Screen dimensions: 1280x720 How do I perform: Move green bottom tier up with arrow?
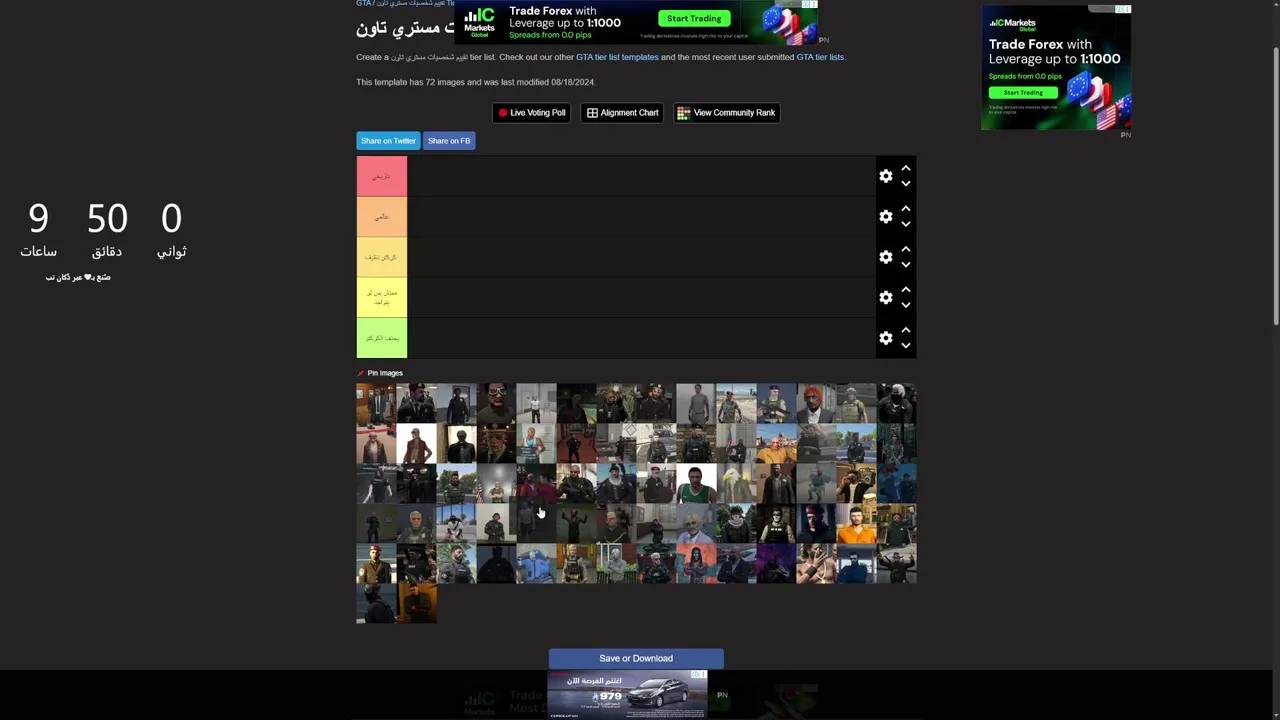pyautogui.click(x=905, y=330)
